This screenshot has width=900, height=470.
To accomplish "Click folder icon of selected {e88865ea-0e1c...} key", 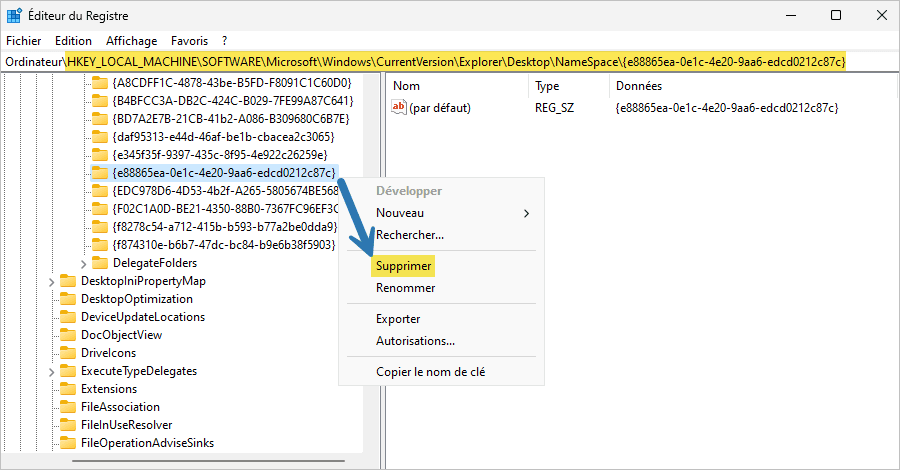I will coord(100,173).
